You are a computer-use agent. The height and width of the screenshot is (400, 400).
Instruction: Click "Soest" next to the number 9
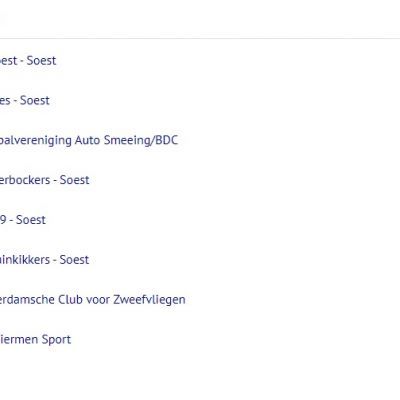point(31,220)
